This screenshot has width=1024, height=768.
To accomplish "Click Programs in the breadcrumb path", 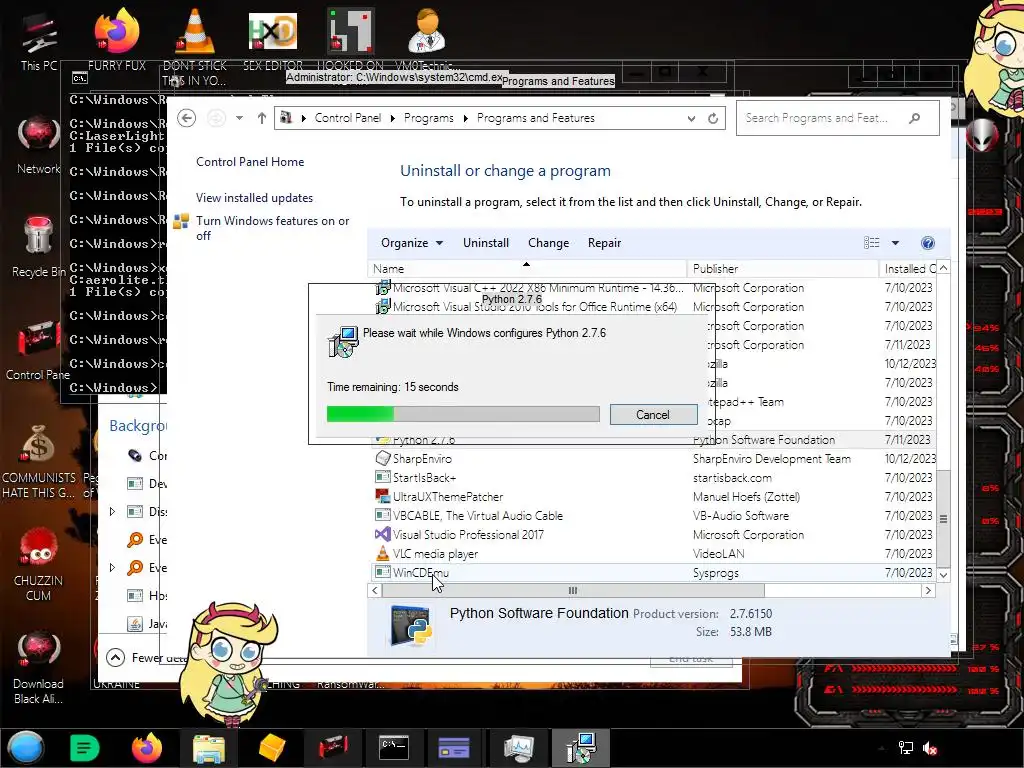I will coord(428,118).
